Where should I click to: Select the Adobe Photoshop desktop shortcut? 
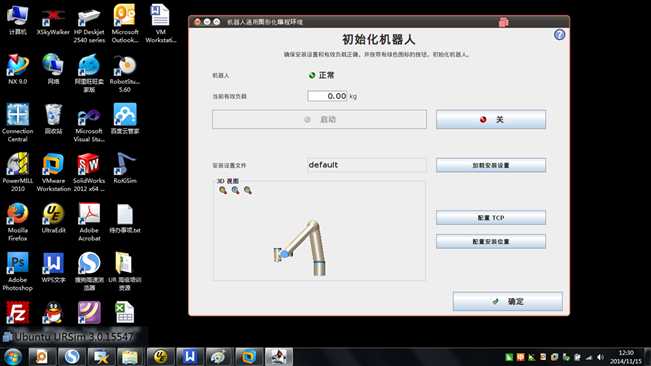[17, 271]
